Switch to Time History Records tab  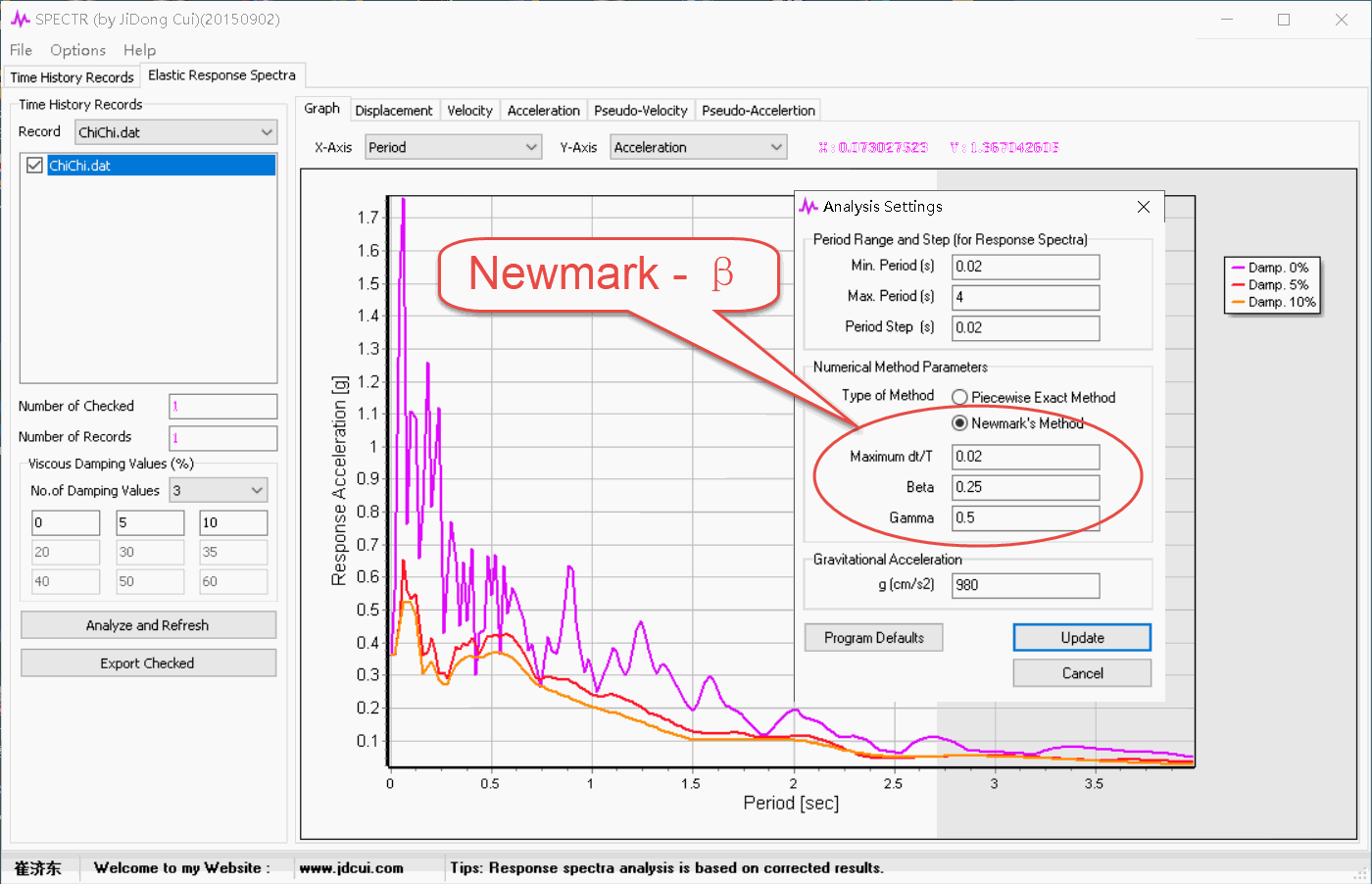click(72, 77)
